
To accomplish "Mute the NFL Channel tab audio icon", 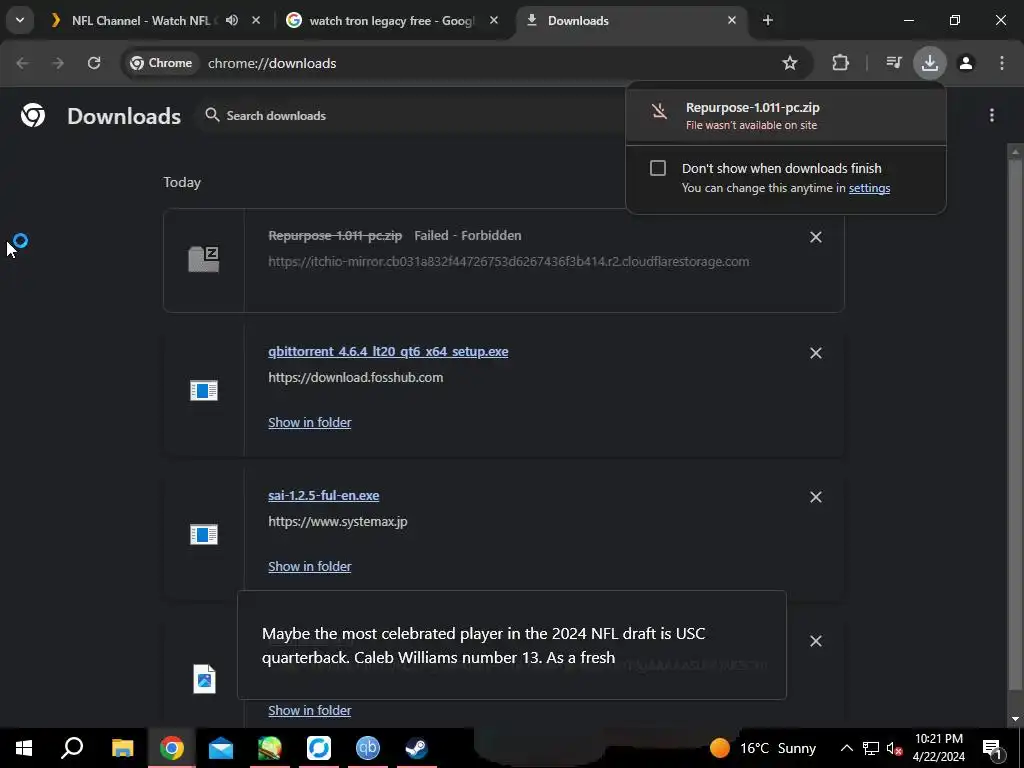I will click(232, 20).
